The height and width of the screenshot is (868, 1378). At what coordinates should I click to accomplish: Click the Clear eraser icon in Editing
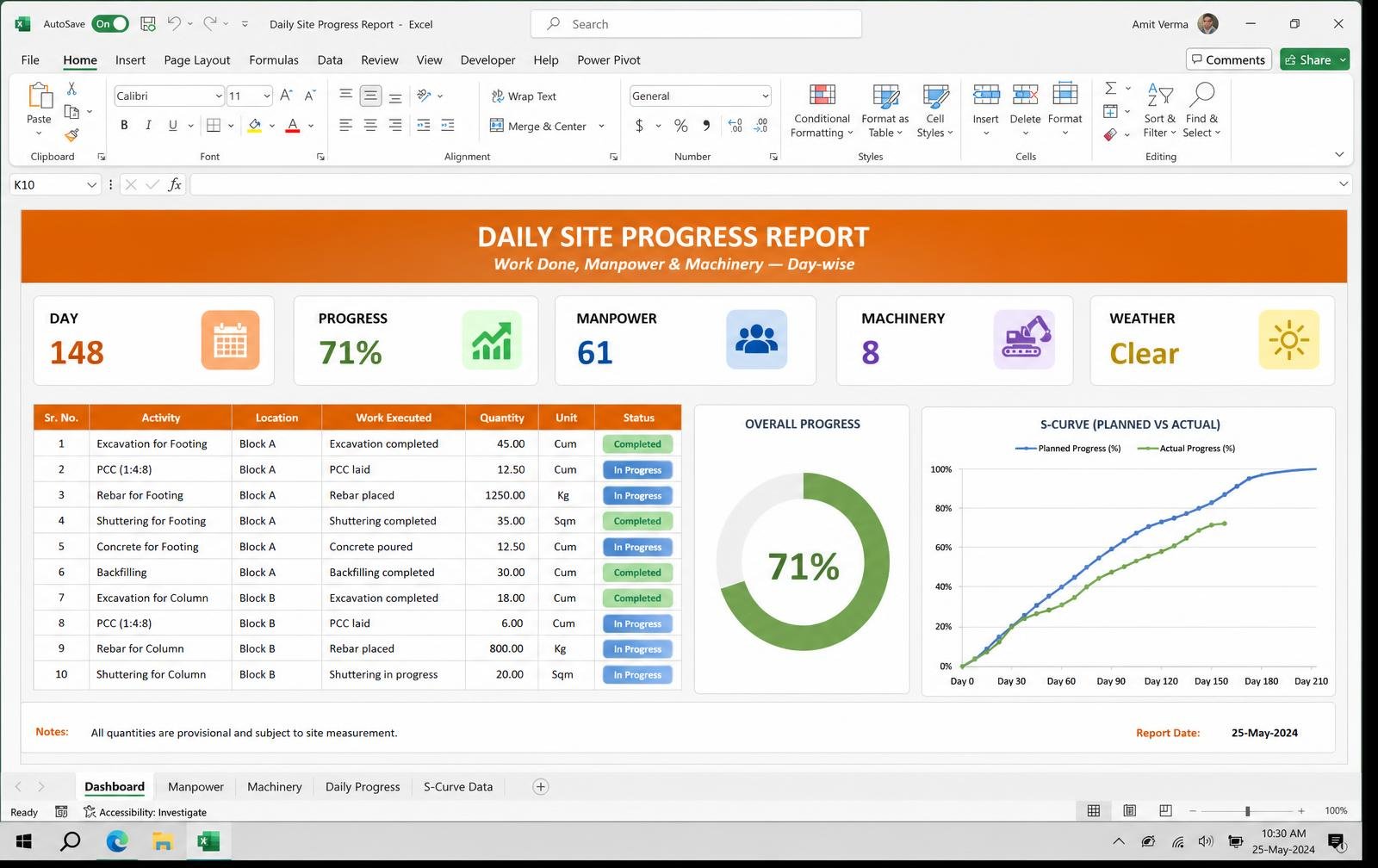(1111, 134)
